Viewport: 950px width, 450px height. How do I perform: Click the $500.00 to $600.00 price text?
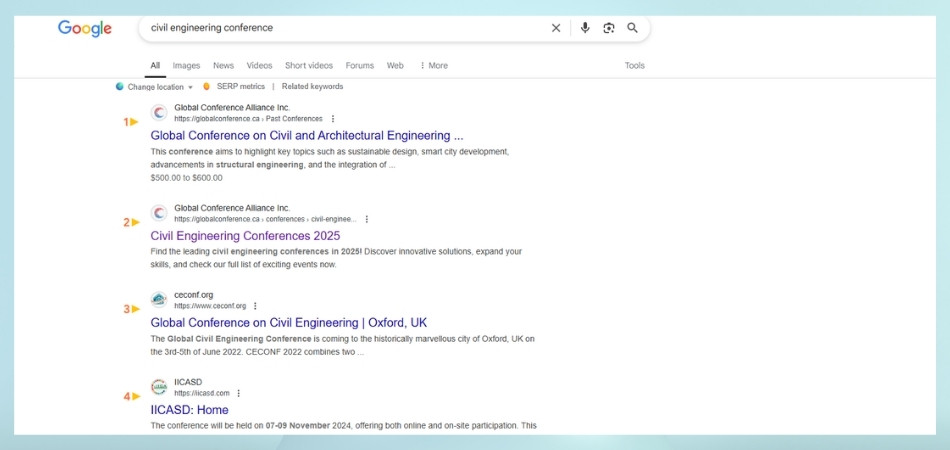pyautogui.click(x=186, y=178)
